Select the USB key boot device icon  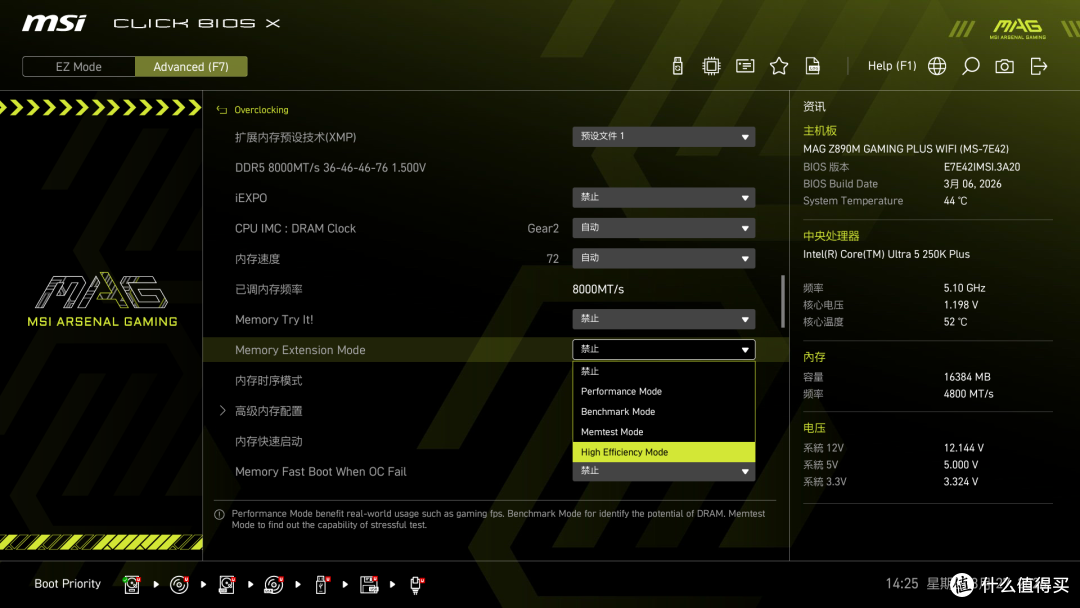coord(322,585)
